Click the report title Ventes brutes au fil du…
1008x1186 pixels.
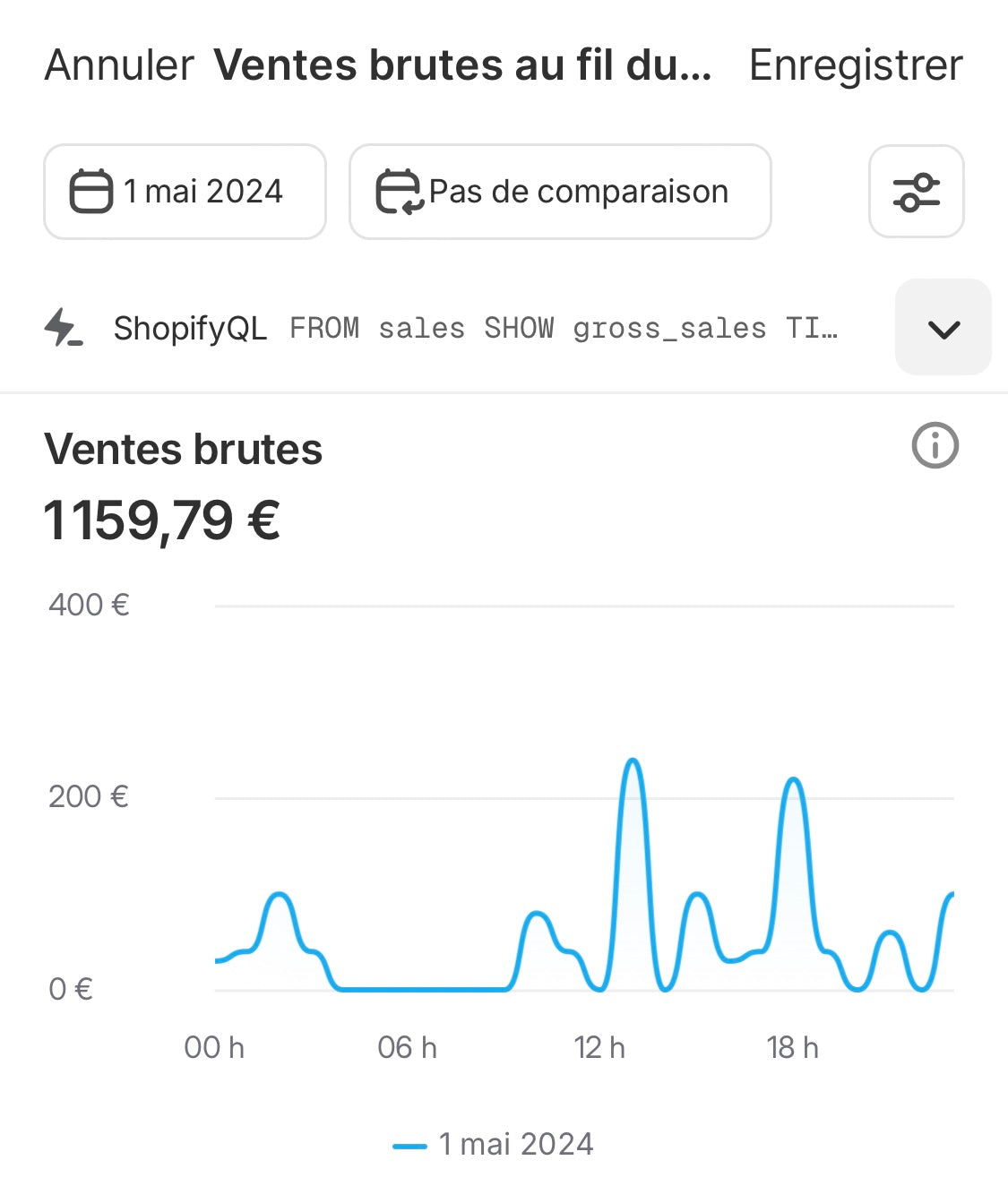[463, 65]
